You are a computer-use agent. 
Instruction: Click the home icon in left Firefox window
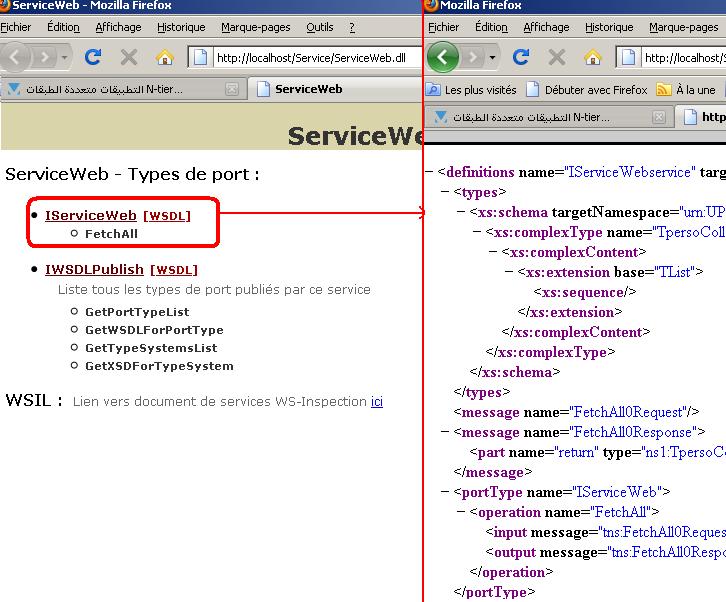tap(164, 57)
